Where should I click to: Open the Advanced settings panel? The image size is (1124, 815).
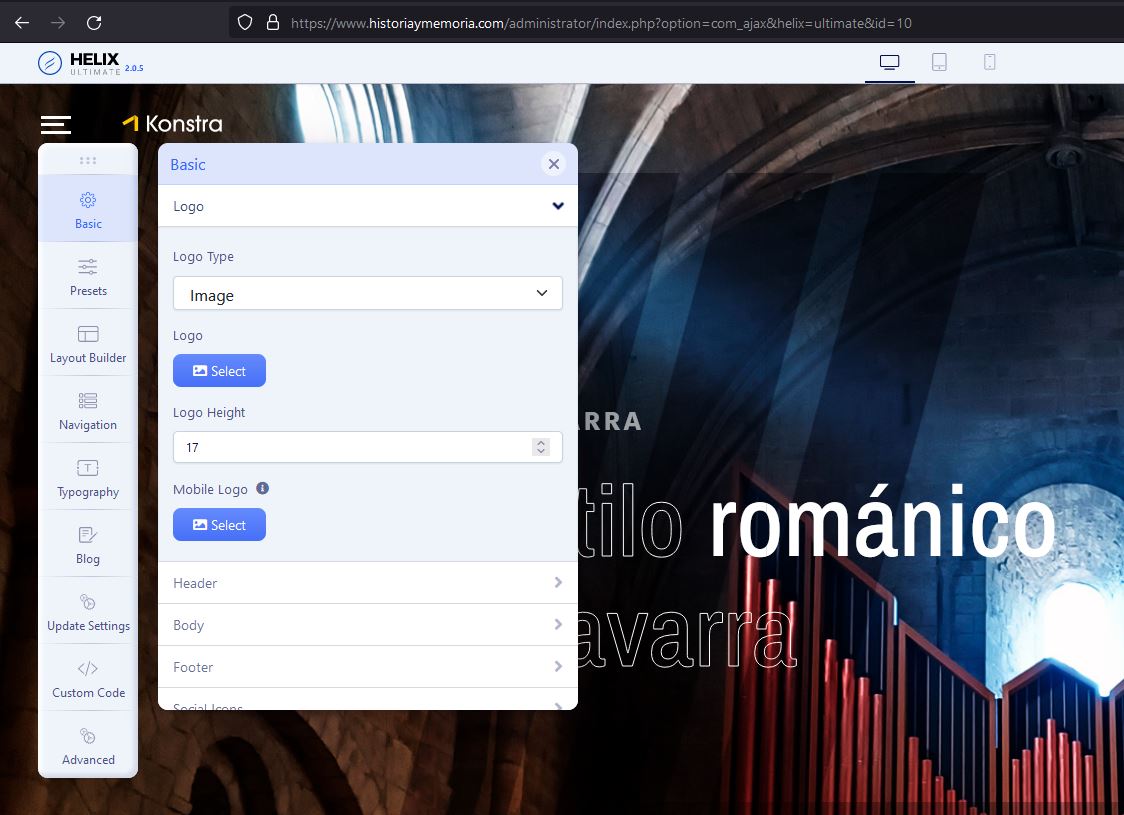[88, 744]
